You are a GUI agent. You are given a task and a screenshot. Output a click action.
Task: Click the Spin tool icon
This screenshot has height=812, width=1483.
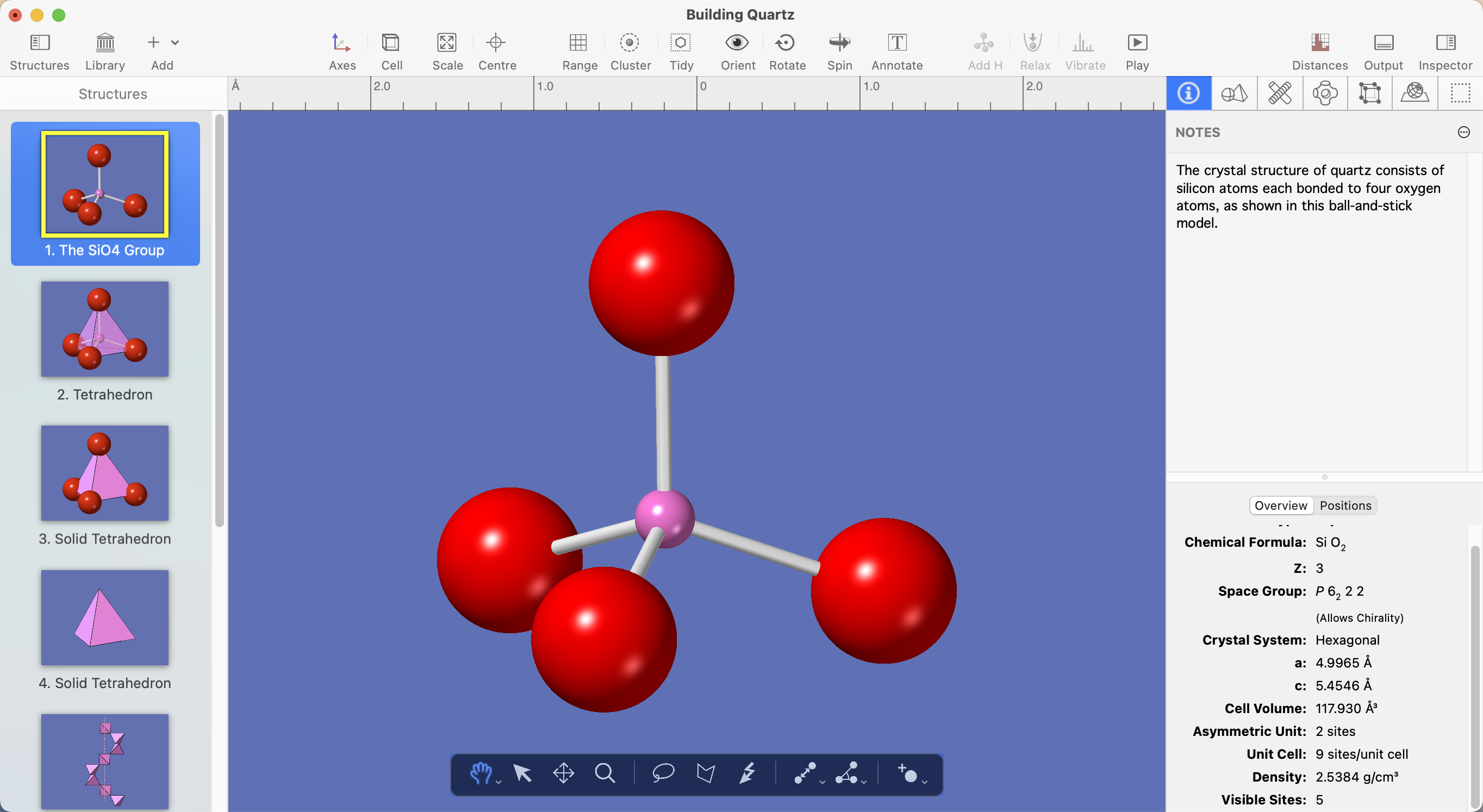pos(839,43)
